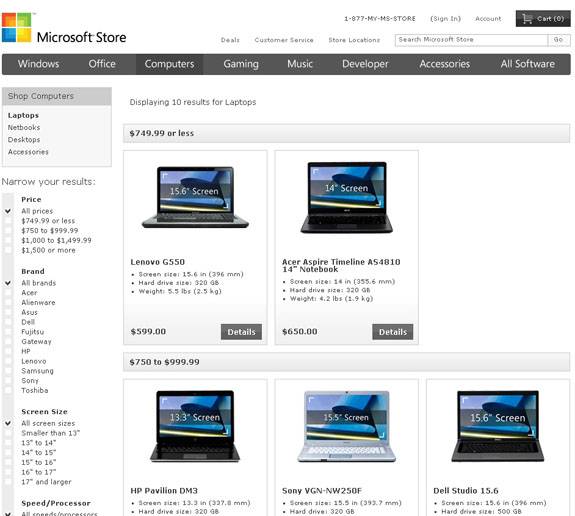The height and width of the screenshot is (516, 575).
Task: Filter by Fujitsu brand
Action: click(8, 332)
